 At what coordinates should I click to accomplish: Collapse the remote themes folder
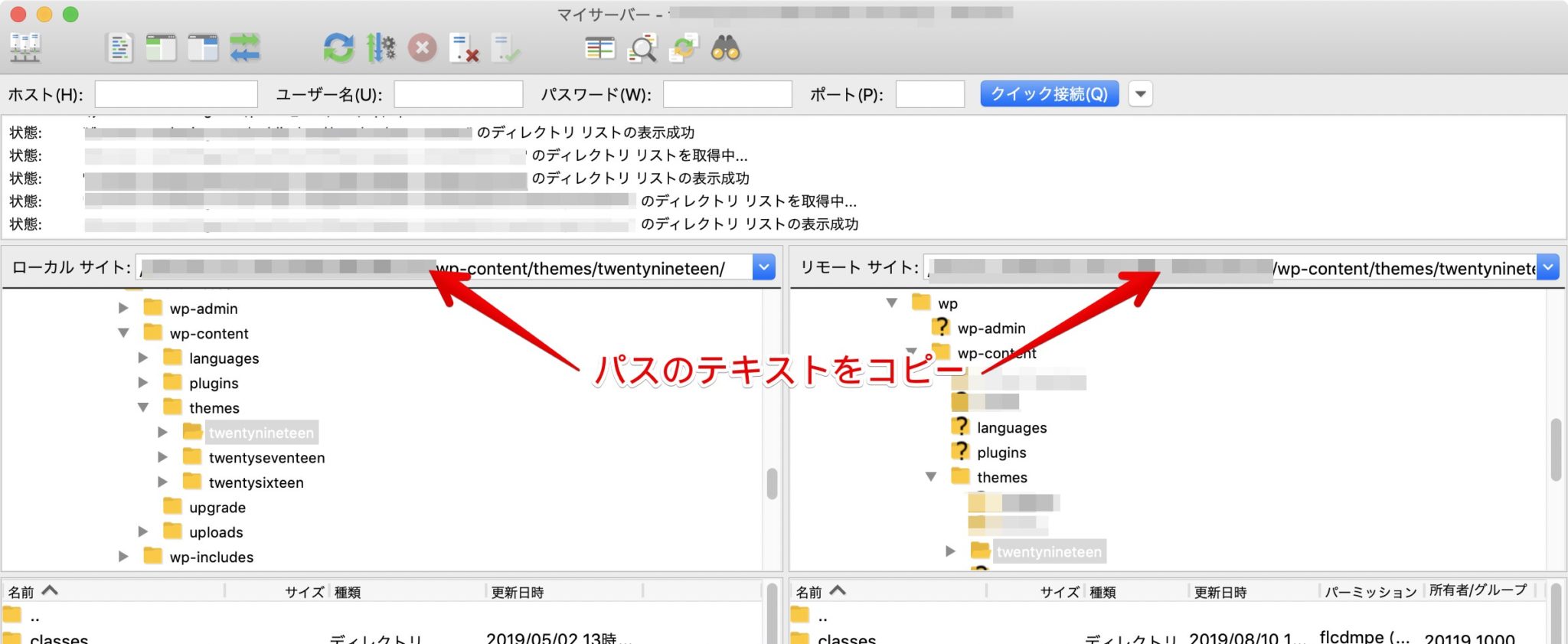(931, 476)
